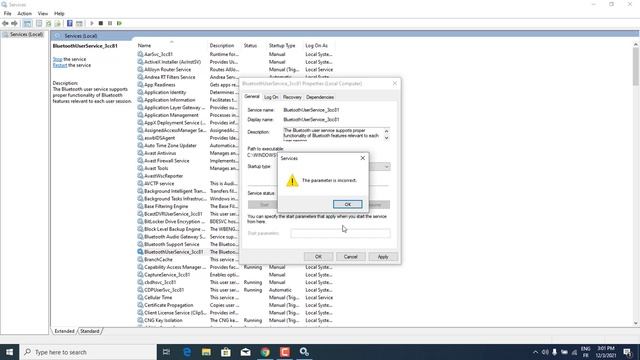Click OK in the Properties dialog

[318, 257]
